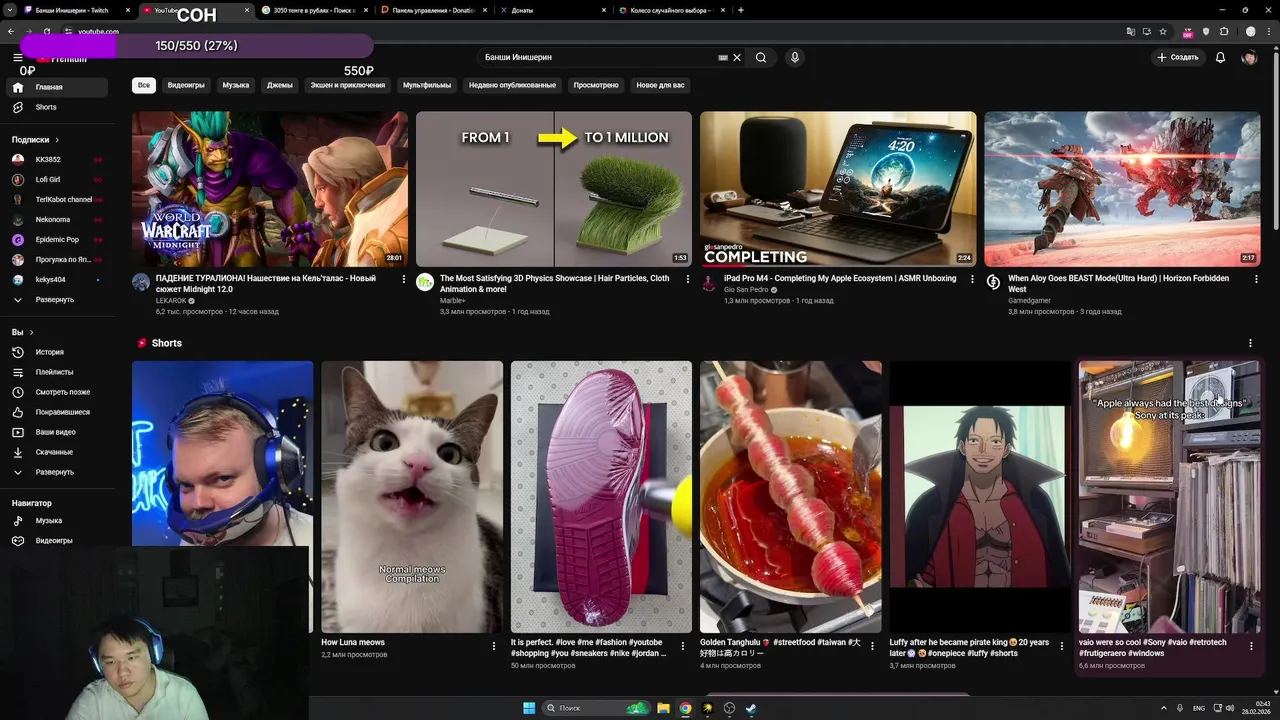Open KK3852 subscription channel
The width and height of the screenshot is (1280, 720).
pyautogui.click(x=58, y=160)
